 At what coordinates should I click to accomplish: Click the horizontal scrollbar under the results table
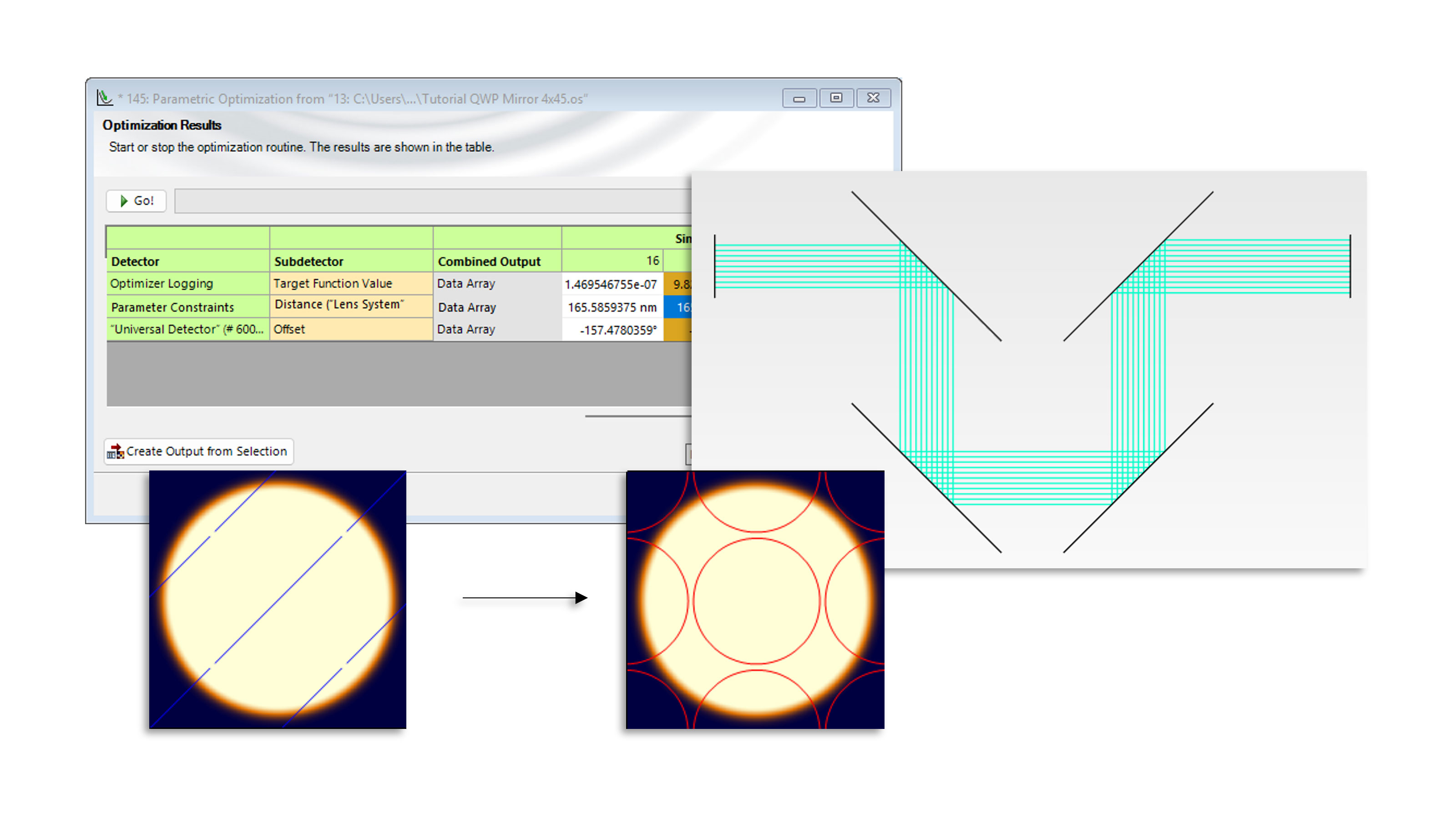(638, 416)
